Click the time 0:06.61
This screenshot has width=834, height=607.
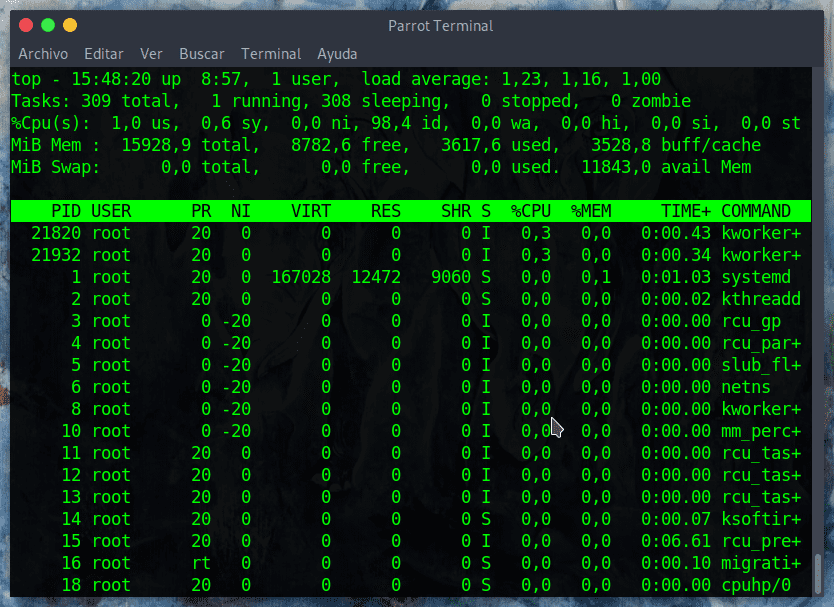click(x=675, y=541)
